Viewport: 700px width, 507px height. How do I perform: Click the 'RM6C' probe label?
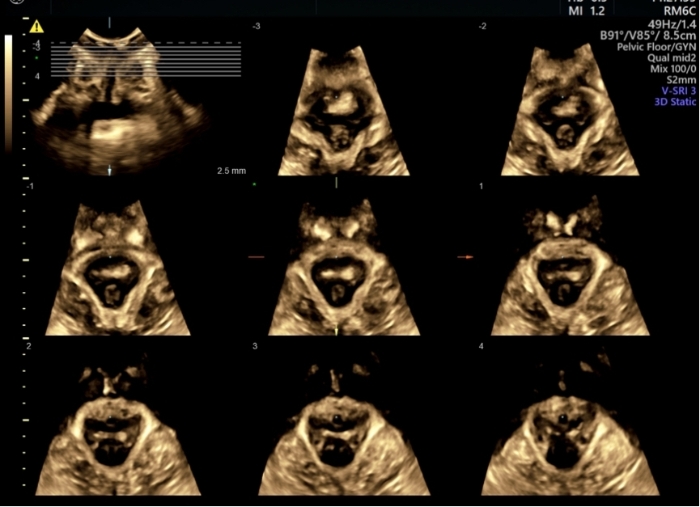coord(679,12)
